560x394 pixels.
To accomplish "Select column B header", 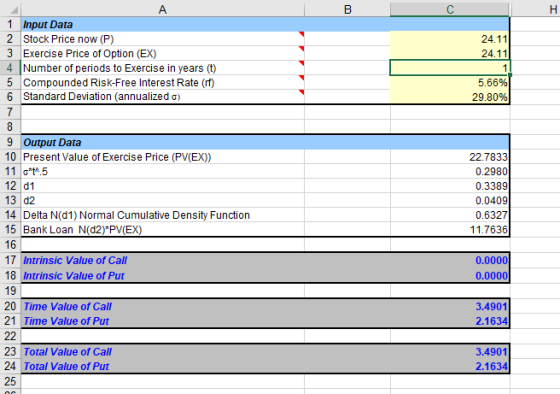I will point(348,9).
